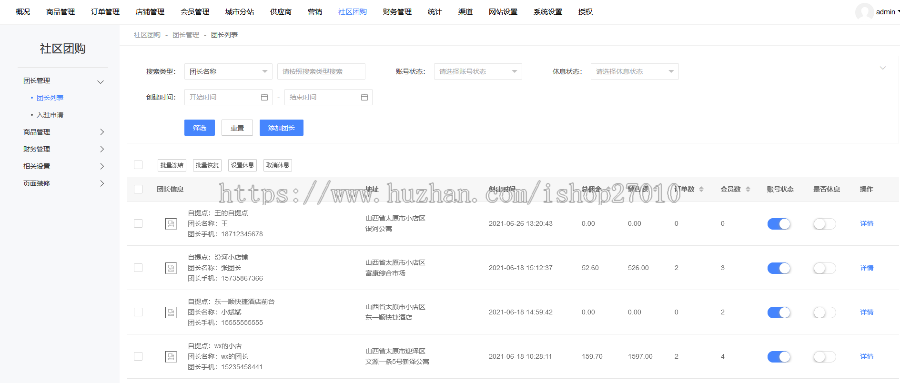Open 订单管理 in the top menu

tap(106, 11)
